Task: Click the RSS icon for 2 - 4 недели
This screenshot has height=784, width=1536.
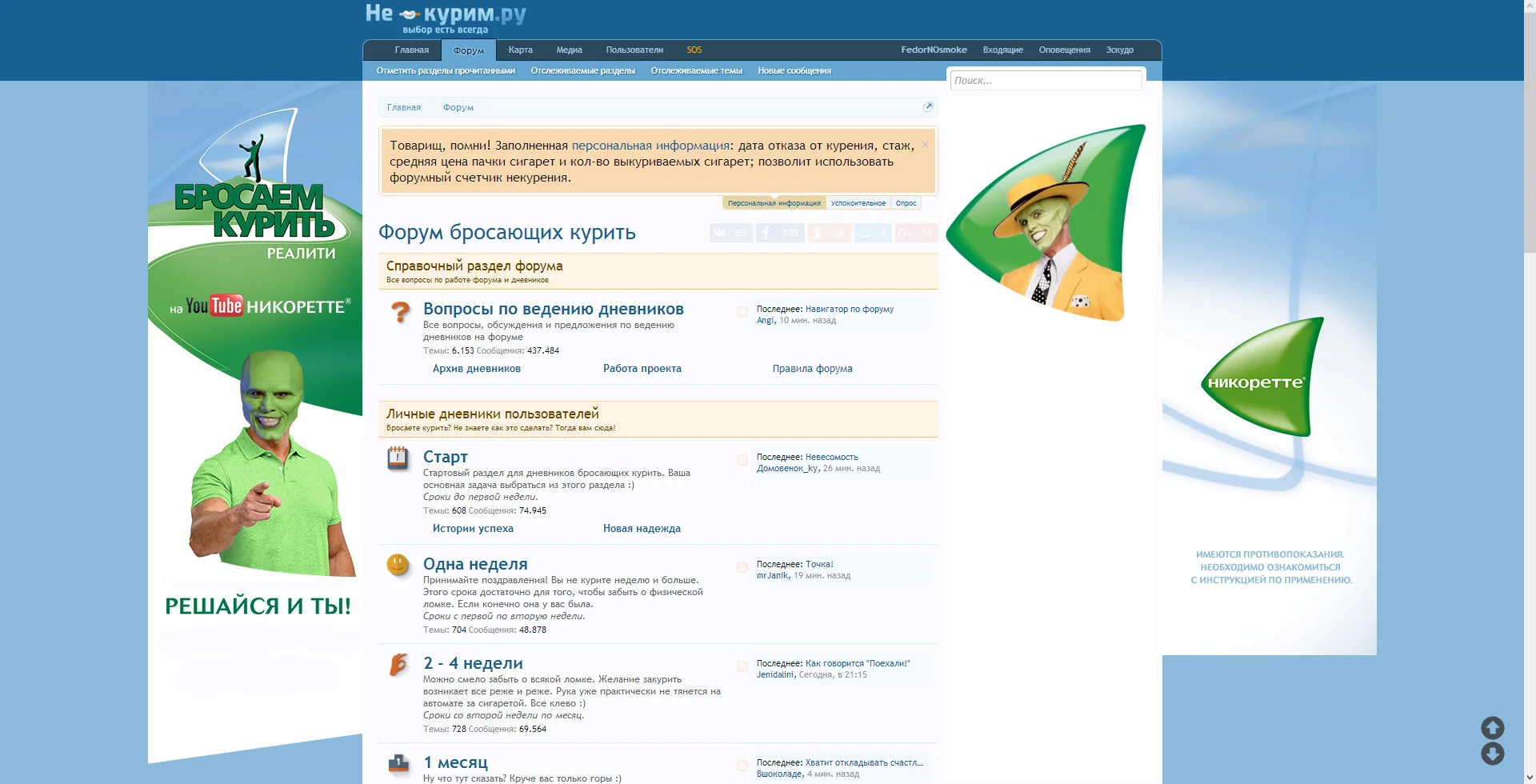Action: click(742, 666)
